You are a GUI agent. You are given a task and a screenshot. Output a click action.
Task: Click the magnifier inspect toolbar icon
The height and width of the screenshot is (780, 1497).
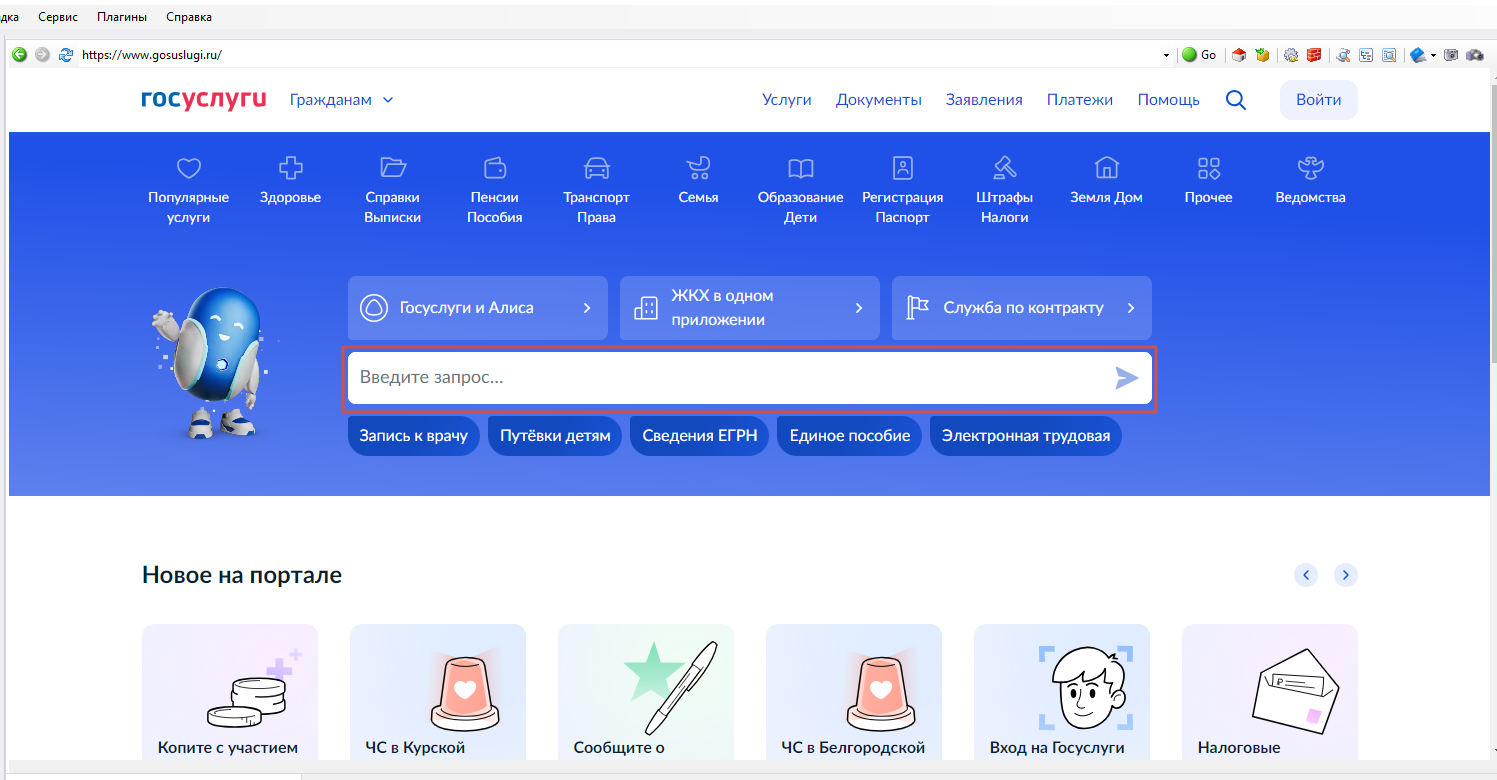pyautogui.click(x=1343, y=55)
